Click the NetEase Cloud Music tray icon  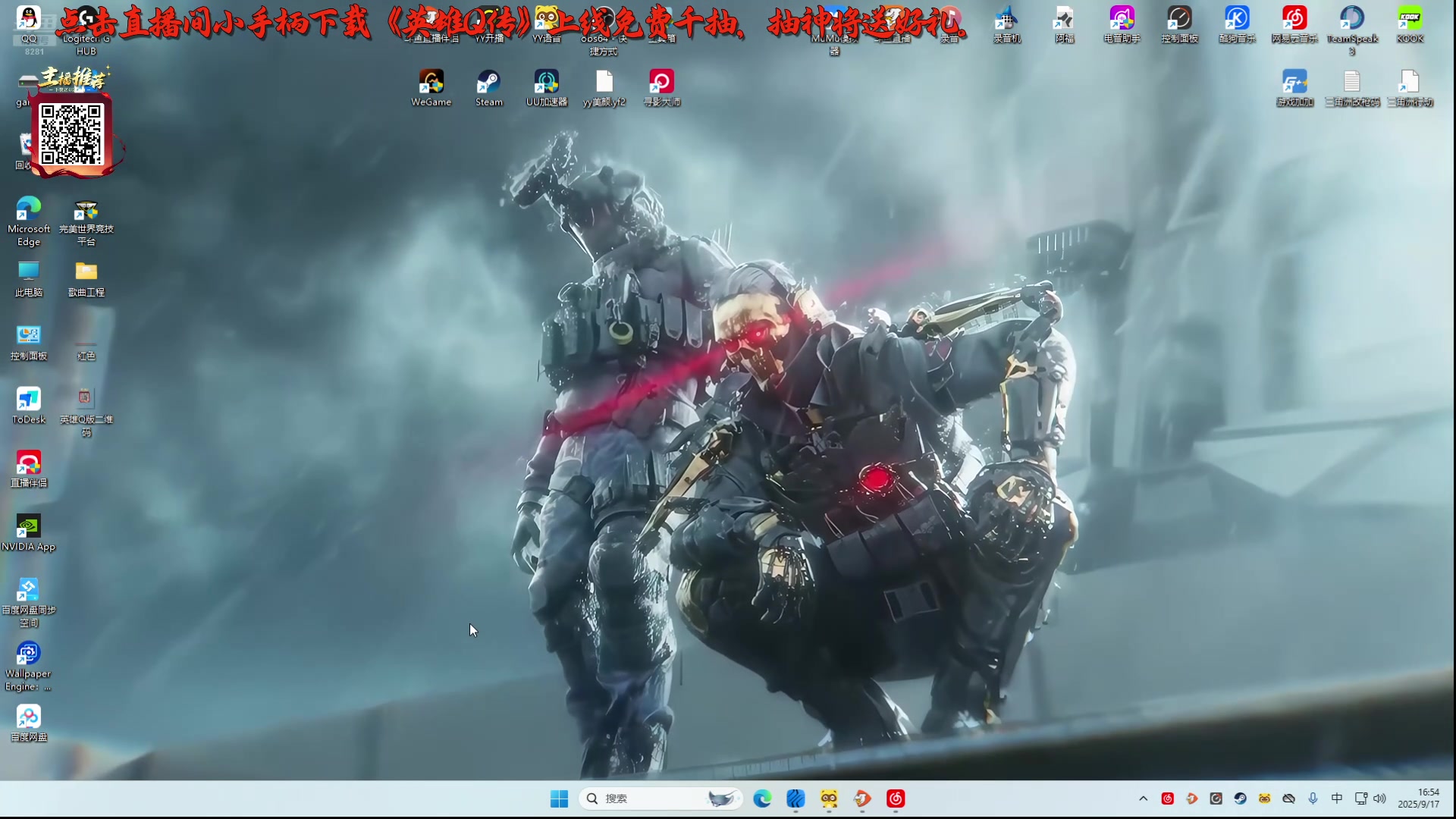coord(1168,799)
